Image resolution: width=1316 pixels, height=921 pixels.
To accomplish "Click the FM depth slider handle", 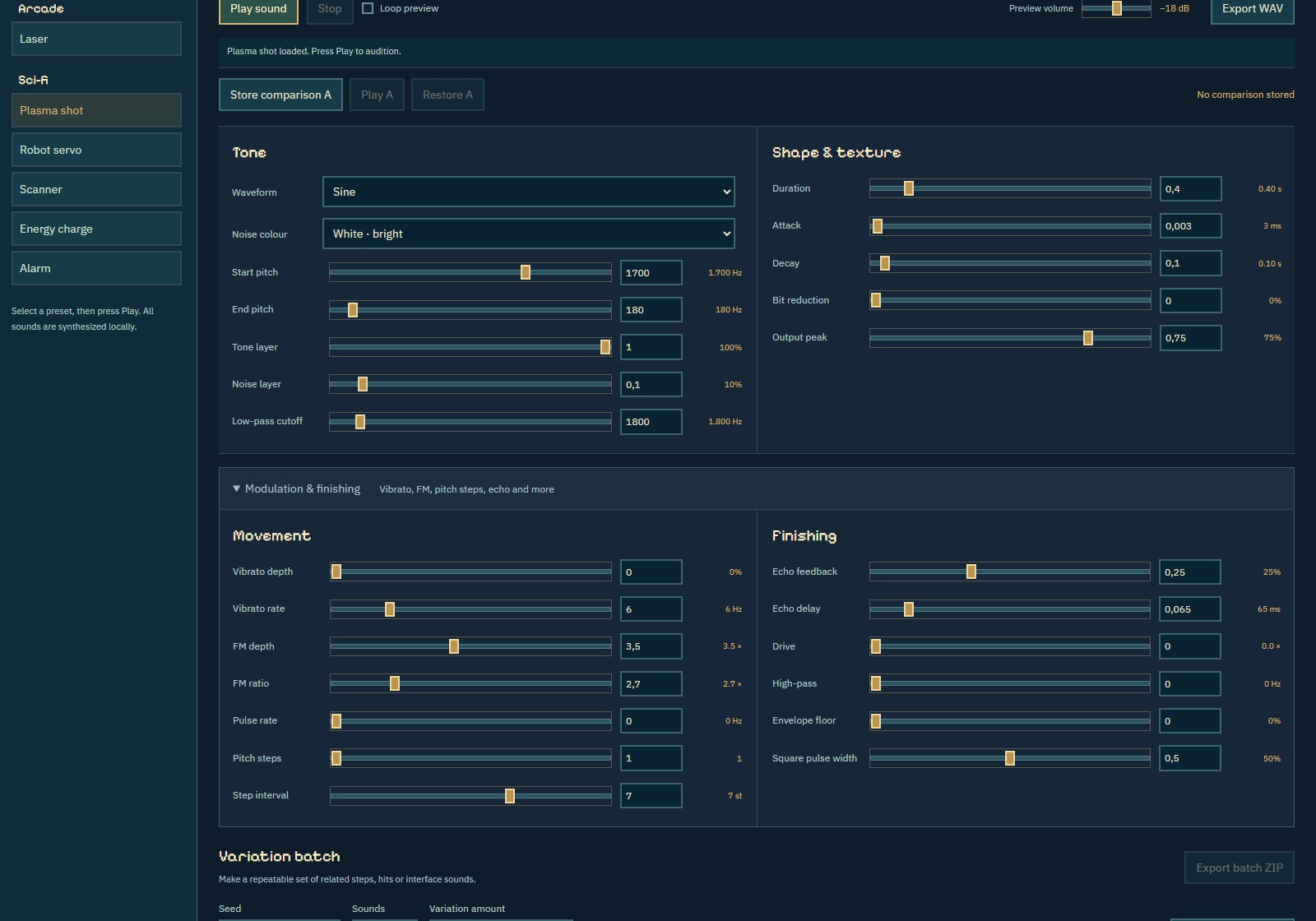I will [454, 646].
